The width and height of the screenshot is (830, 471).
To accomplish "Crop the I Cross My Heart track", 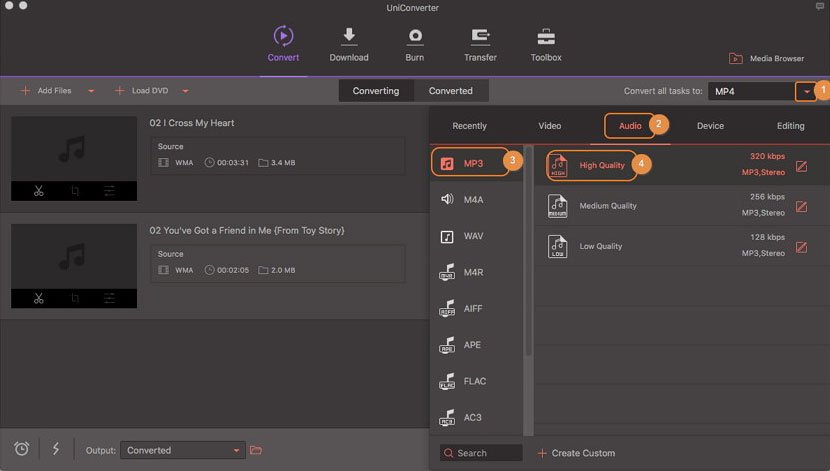I will (75, 191).
